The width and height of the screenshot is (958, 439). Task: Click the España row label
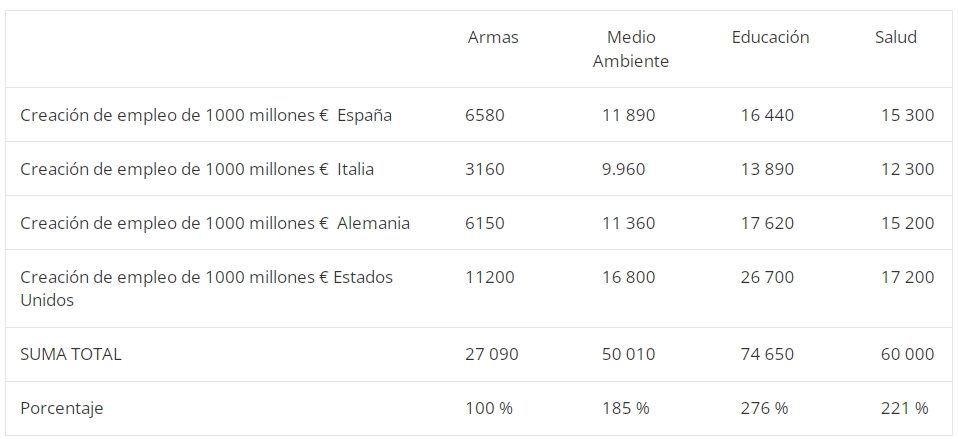pos(206,115)
